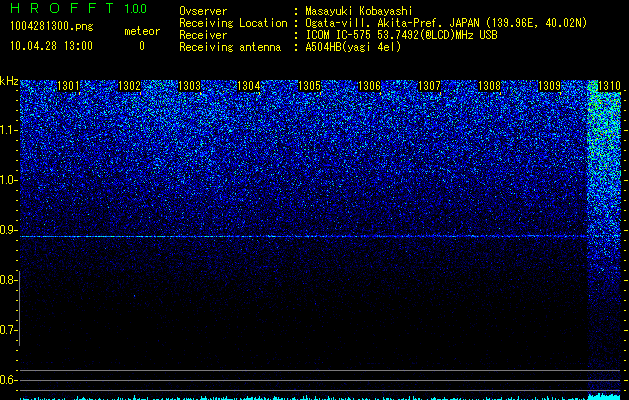Click the Receiving Location label
This screenshot has height=400, width=629.
[x=233, y=23]
